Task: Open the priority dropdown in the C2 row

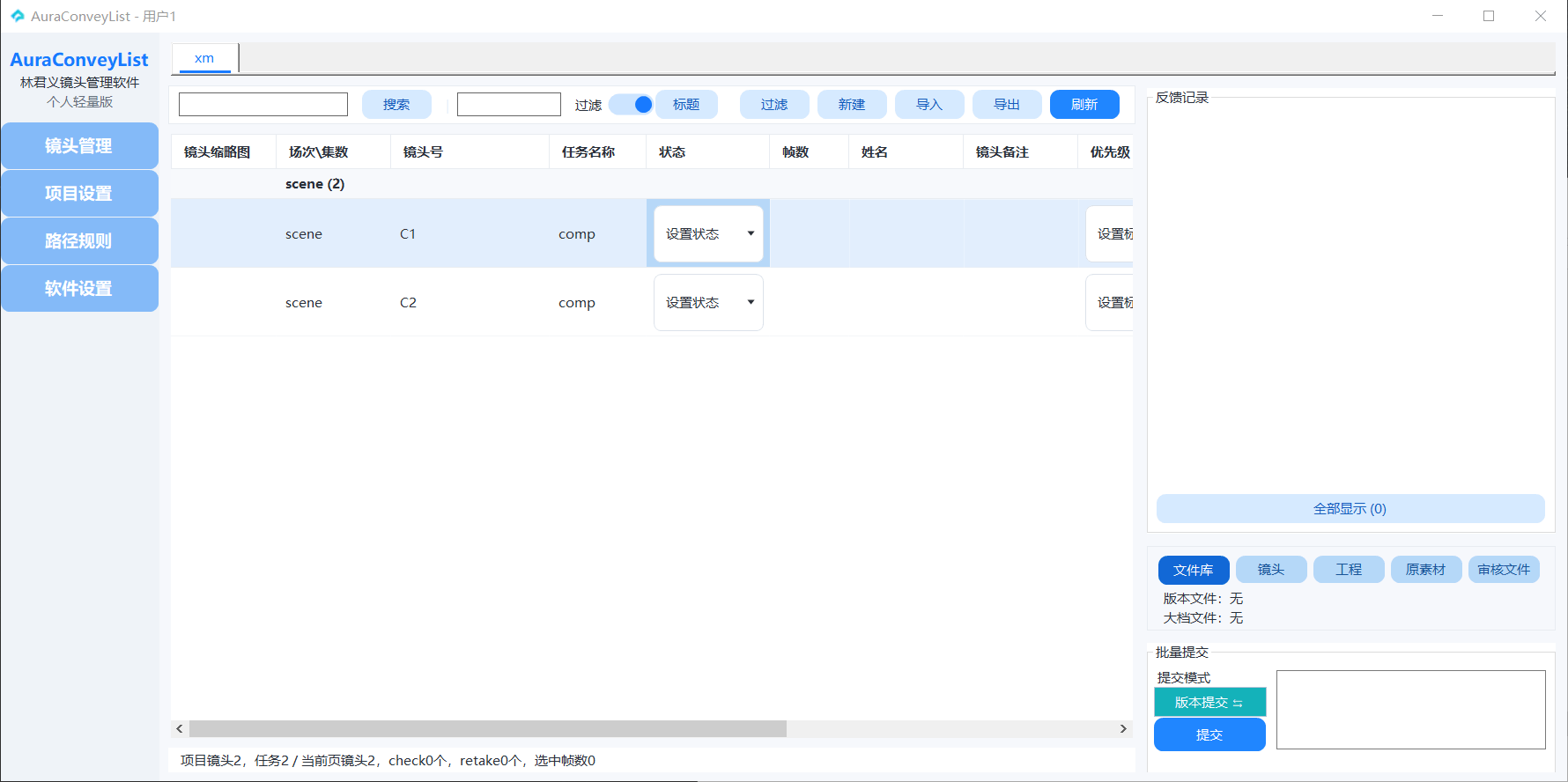Action: [x=1110, y=302]
